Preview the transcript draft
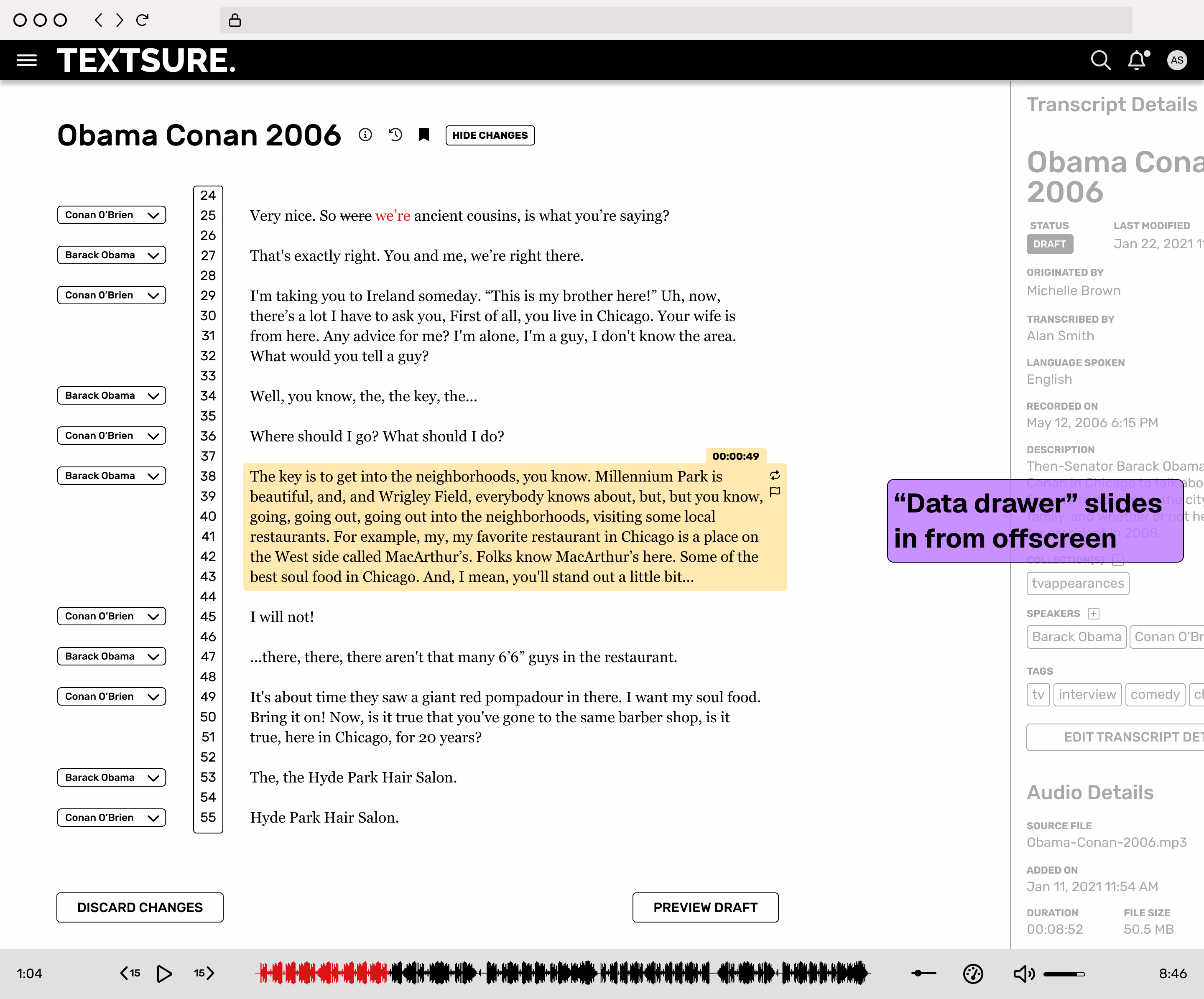1204x999 pixels. (705, 907)
